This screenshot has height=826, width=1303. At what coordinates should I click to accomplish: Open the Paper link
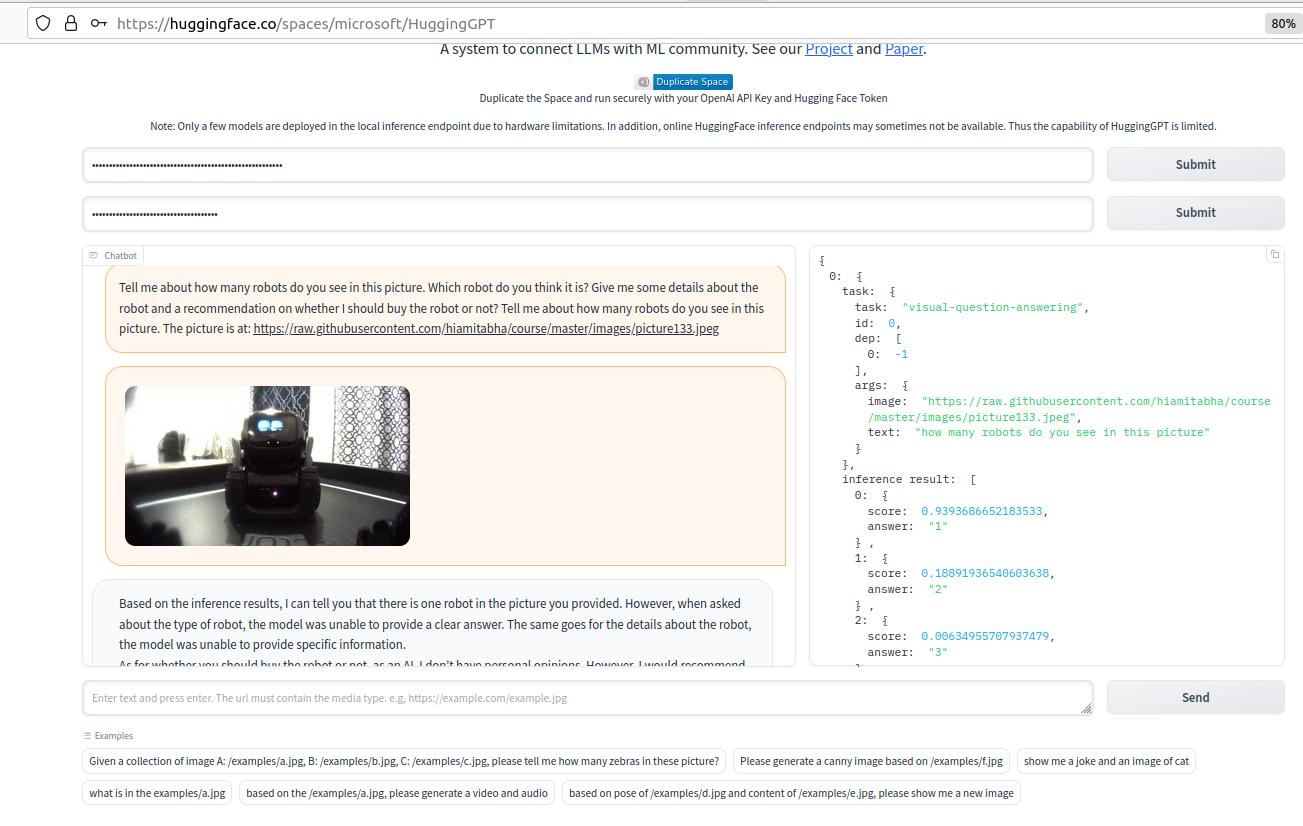pyautogui.click(x=904, y=49)
